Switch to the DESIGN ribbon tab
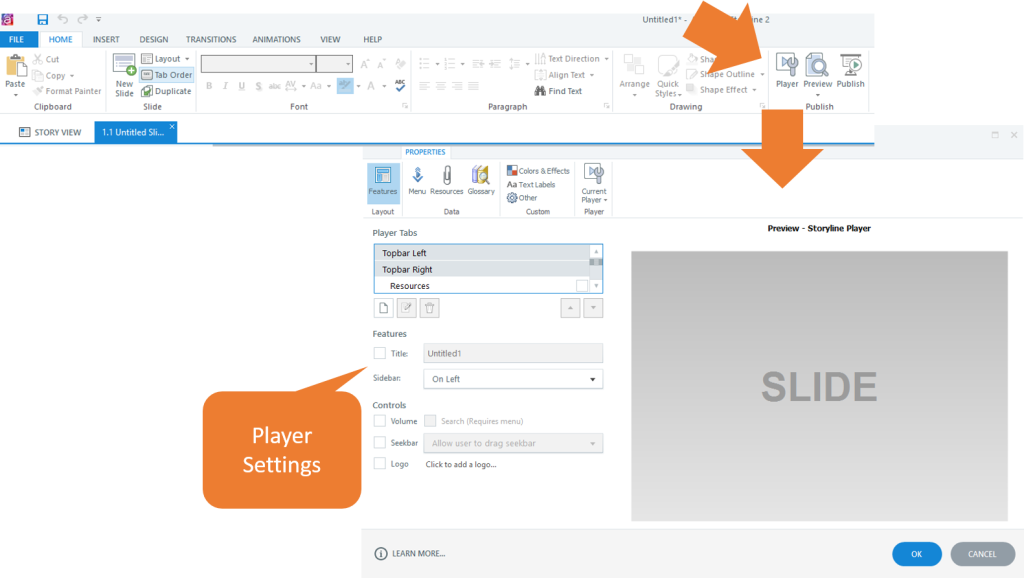1024x578 pixels. (153, 39)
